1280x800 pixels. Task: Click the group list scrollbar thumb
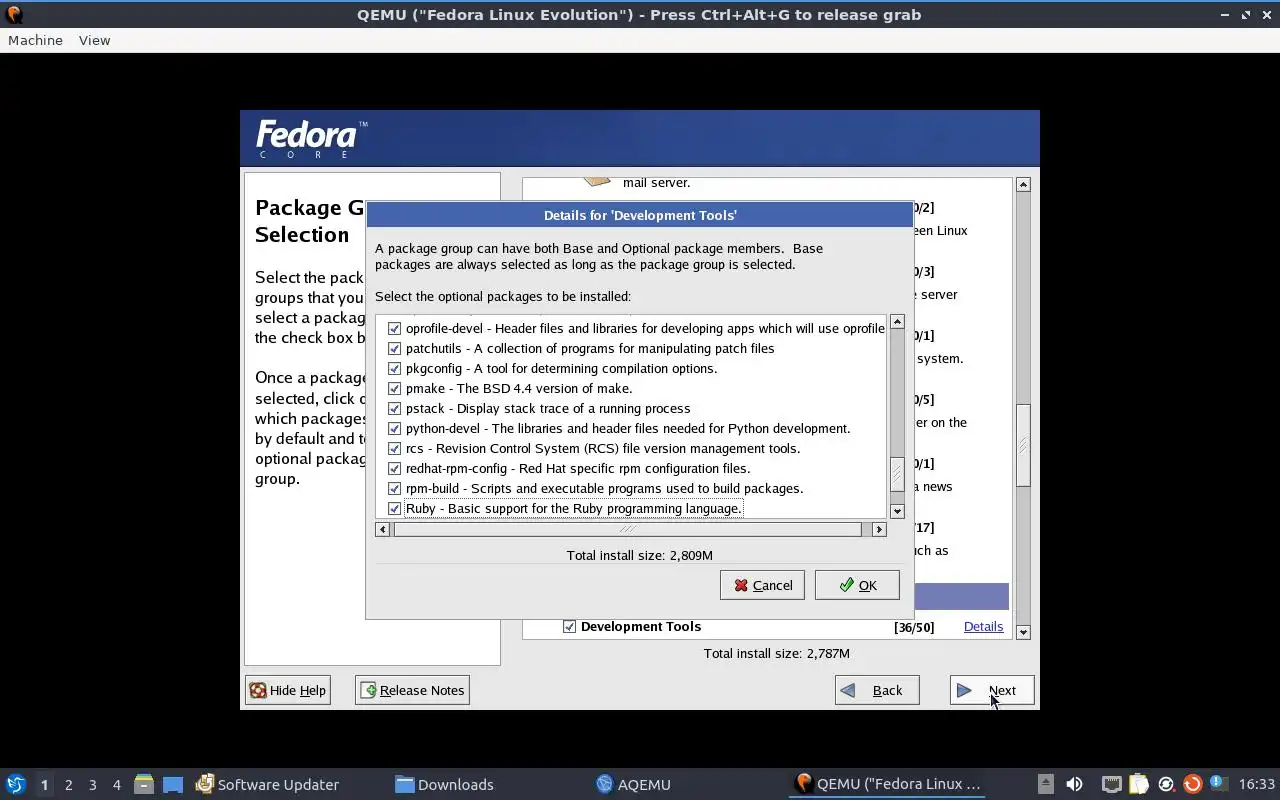[x=1023, y=445]
